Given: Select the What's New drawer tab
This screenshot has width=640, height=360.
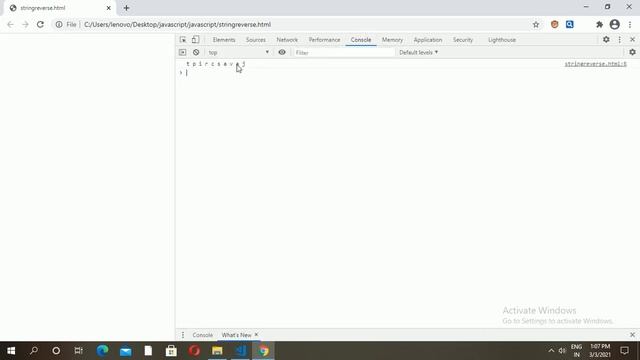Looking at the screenshot, I should click(236, 335).
